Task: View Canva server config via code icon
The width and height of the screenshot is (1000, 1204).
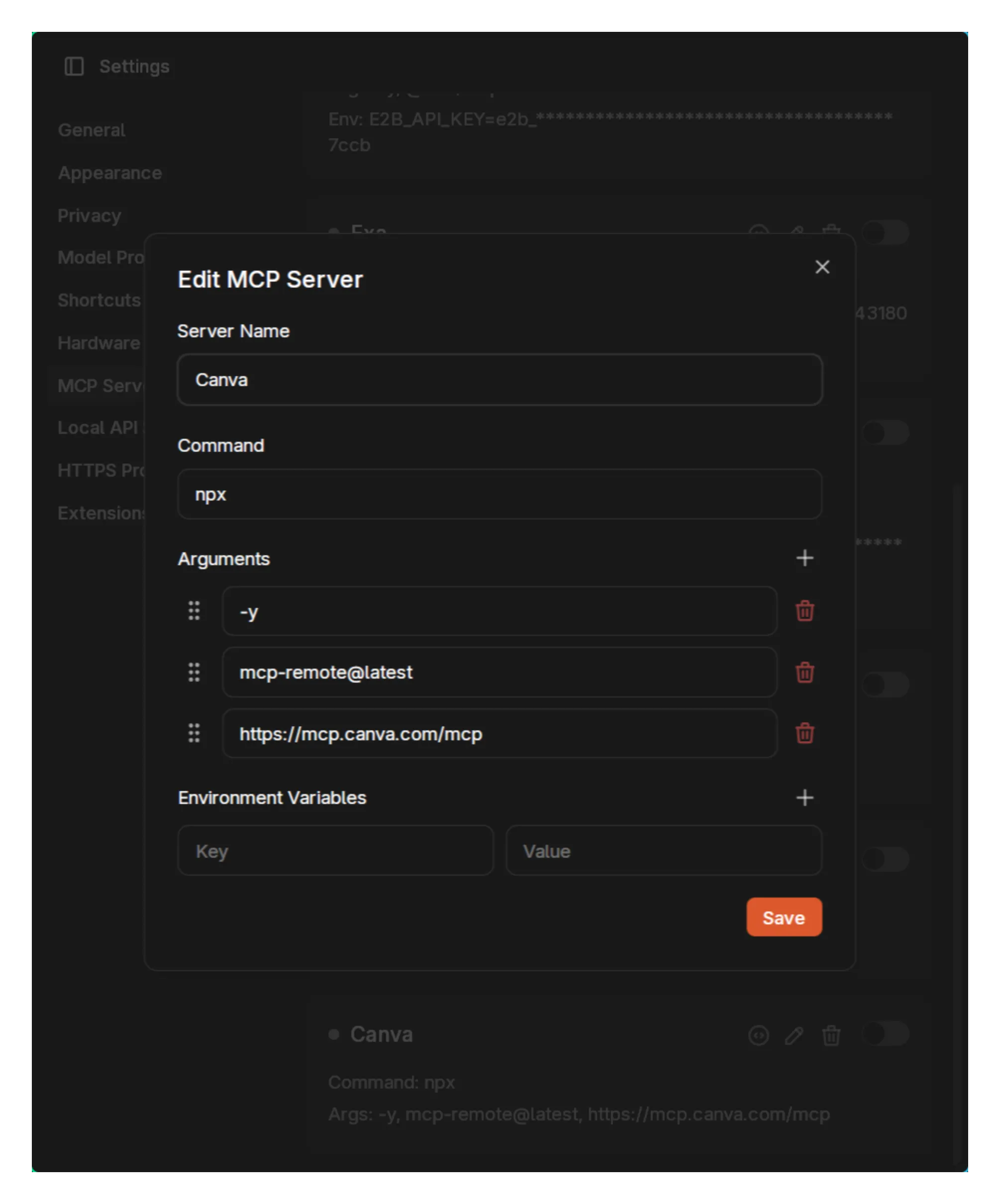Action: pyautogui.click(x=758, y=1035)
